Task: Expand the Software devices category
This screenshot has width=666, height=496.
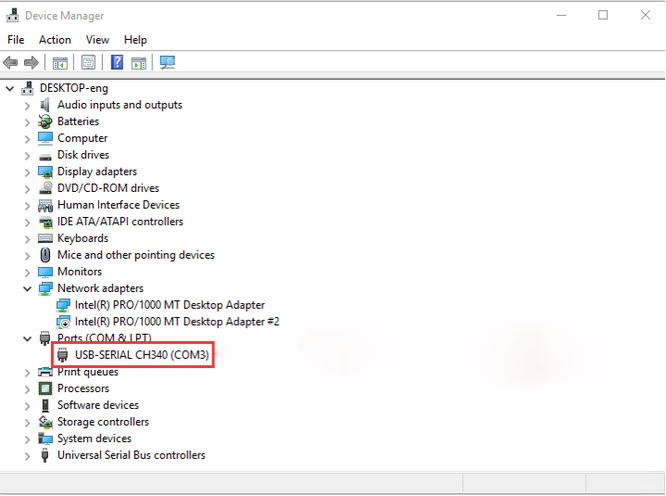Action: click(x=27, y=406)
